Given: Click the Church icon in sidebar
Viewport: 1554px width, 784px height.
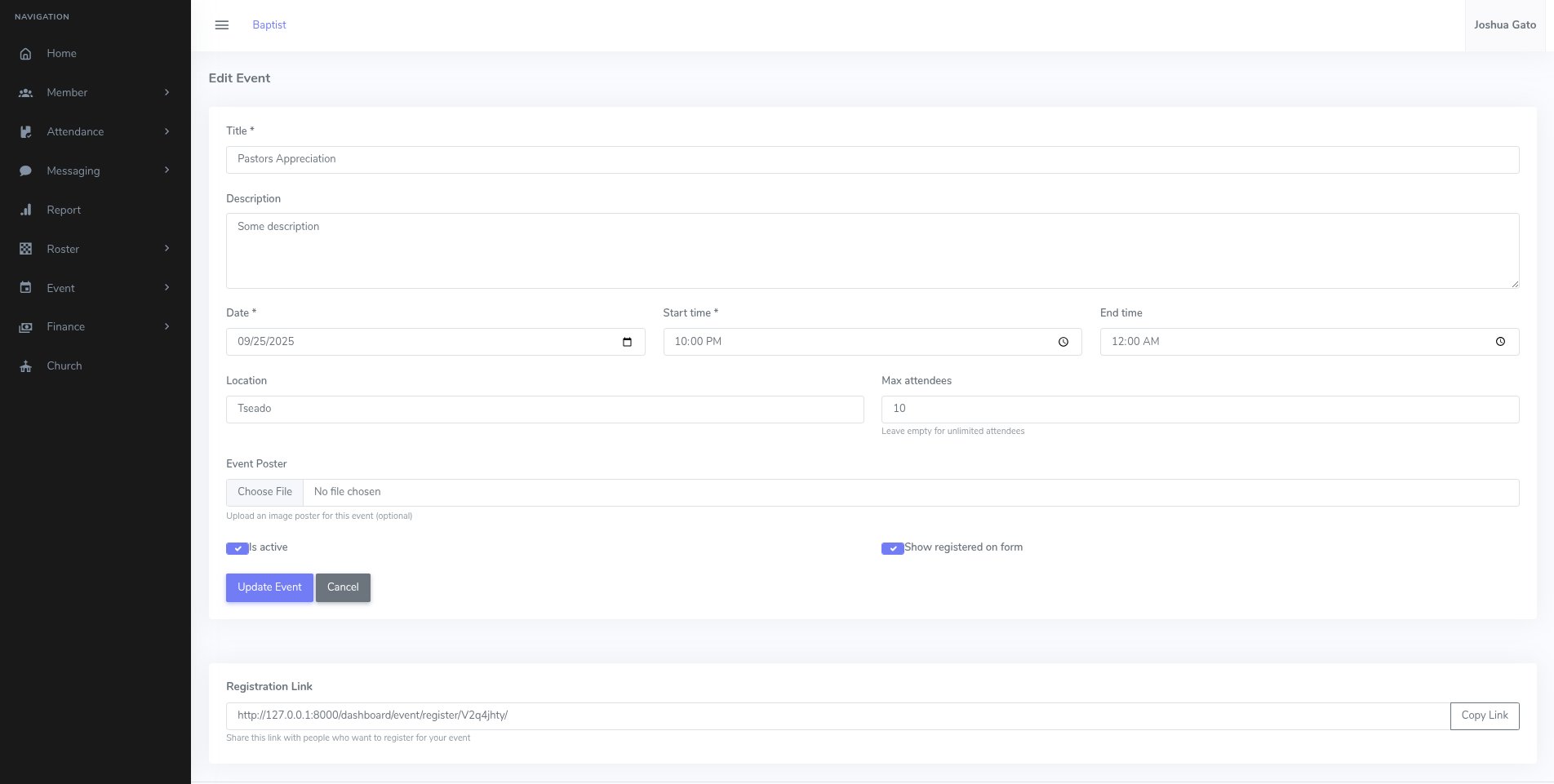Looking at the screenshot, I should click(x=26, y=366).
